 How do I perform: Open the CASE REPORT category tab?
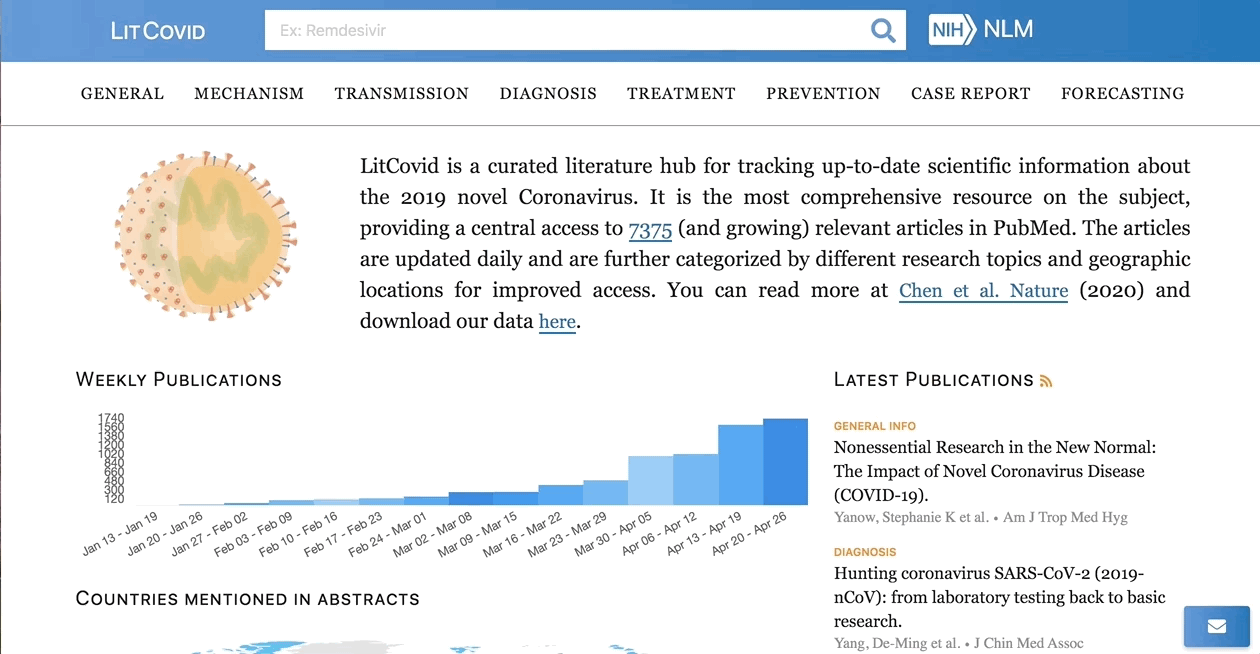pyautogui.click(x=970, y=93)
